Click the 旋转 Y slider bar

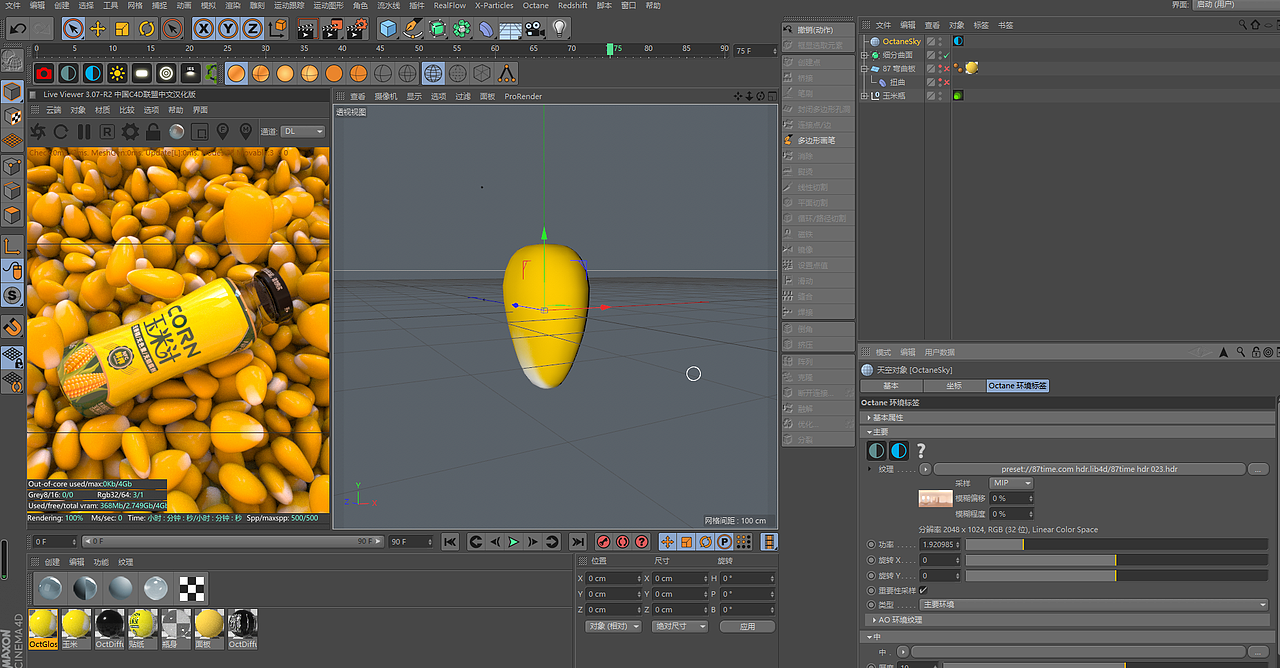(1117, 576)
